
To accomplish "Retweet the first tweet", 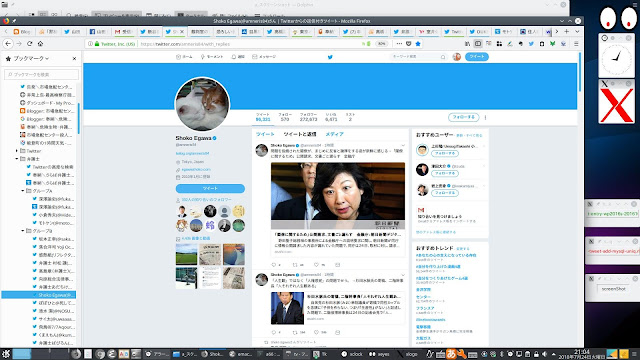I will click(x=295, y=265).
